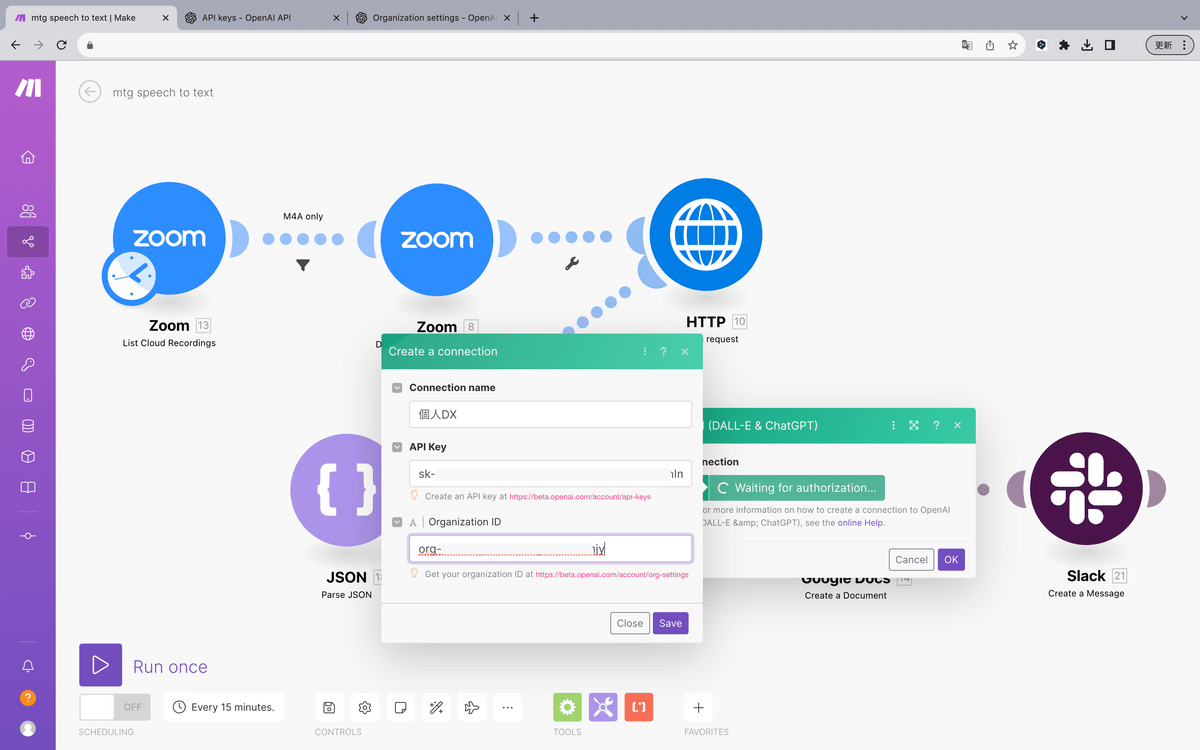Screen dimensions: 1200x750
Task: Open the More controls ellipsis button
Action: point(507,707)
